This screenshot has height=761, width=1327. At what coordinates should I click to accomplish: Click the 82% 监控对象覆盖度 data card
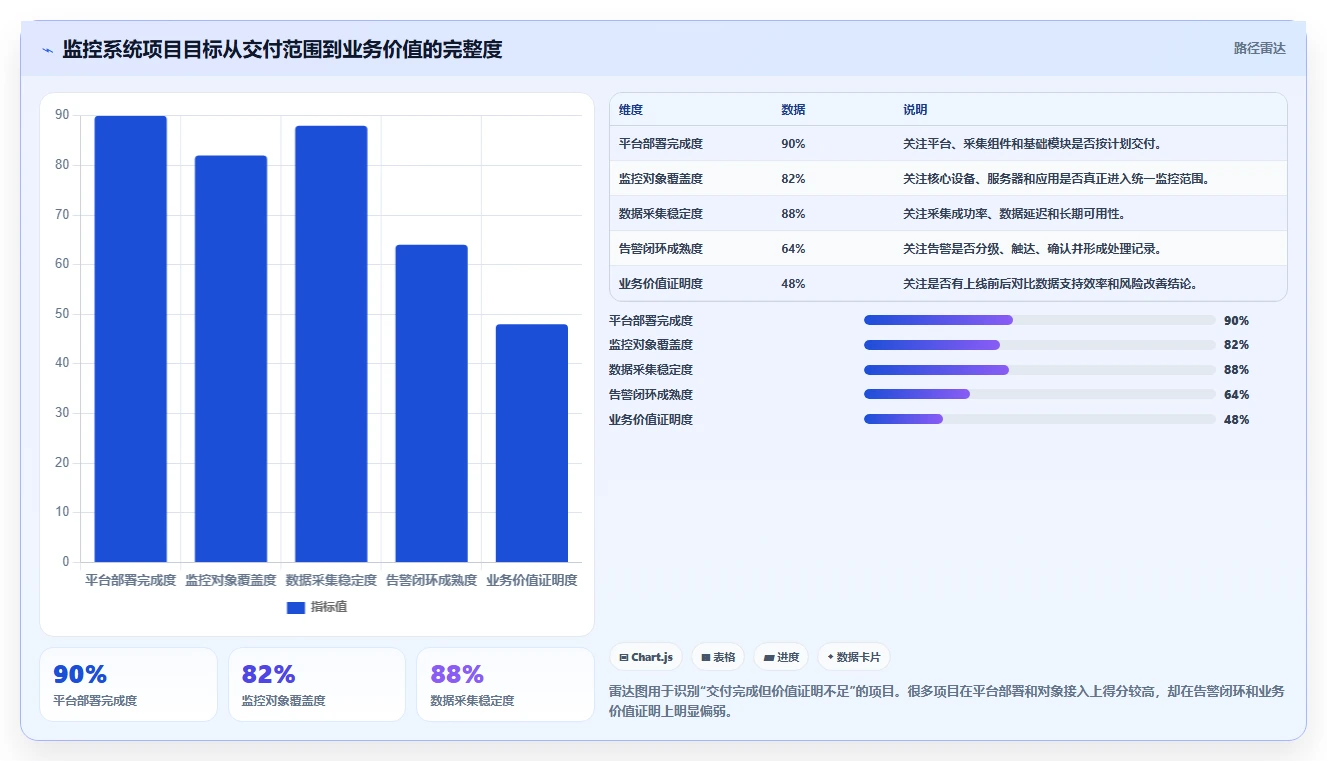click(317, 684)
